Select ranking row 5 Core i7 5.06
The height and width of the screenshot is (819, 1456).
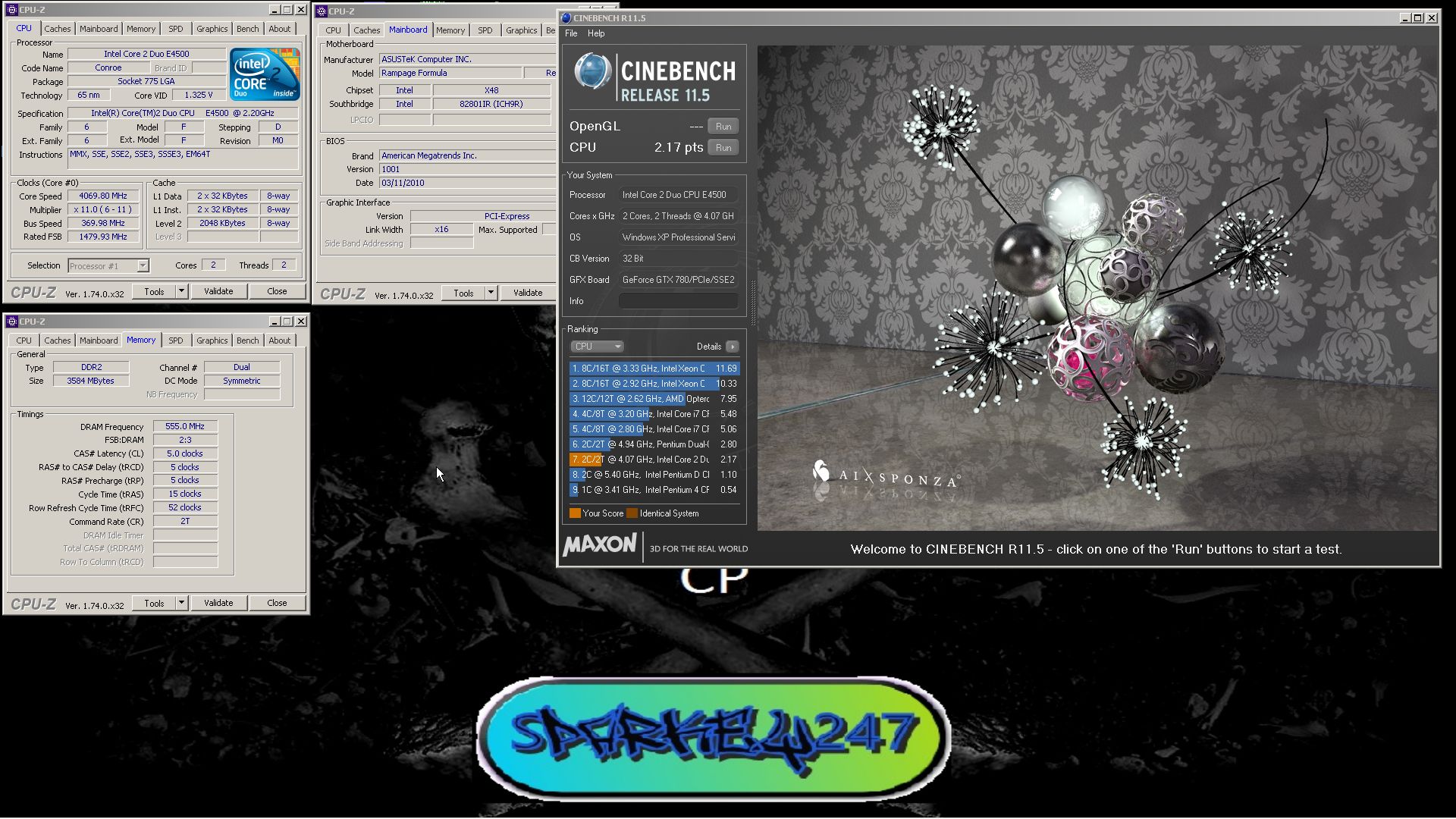[654, 429]
